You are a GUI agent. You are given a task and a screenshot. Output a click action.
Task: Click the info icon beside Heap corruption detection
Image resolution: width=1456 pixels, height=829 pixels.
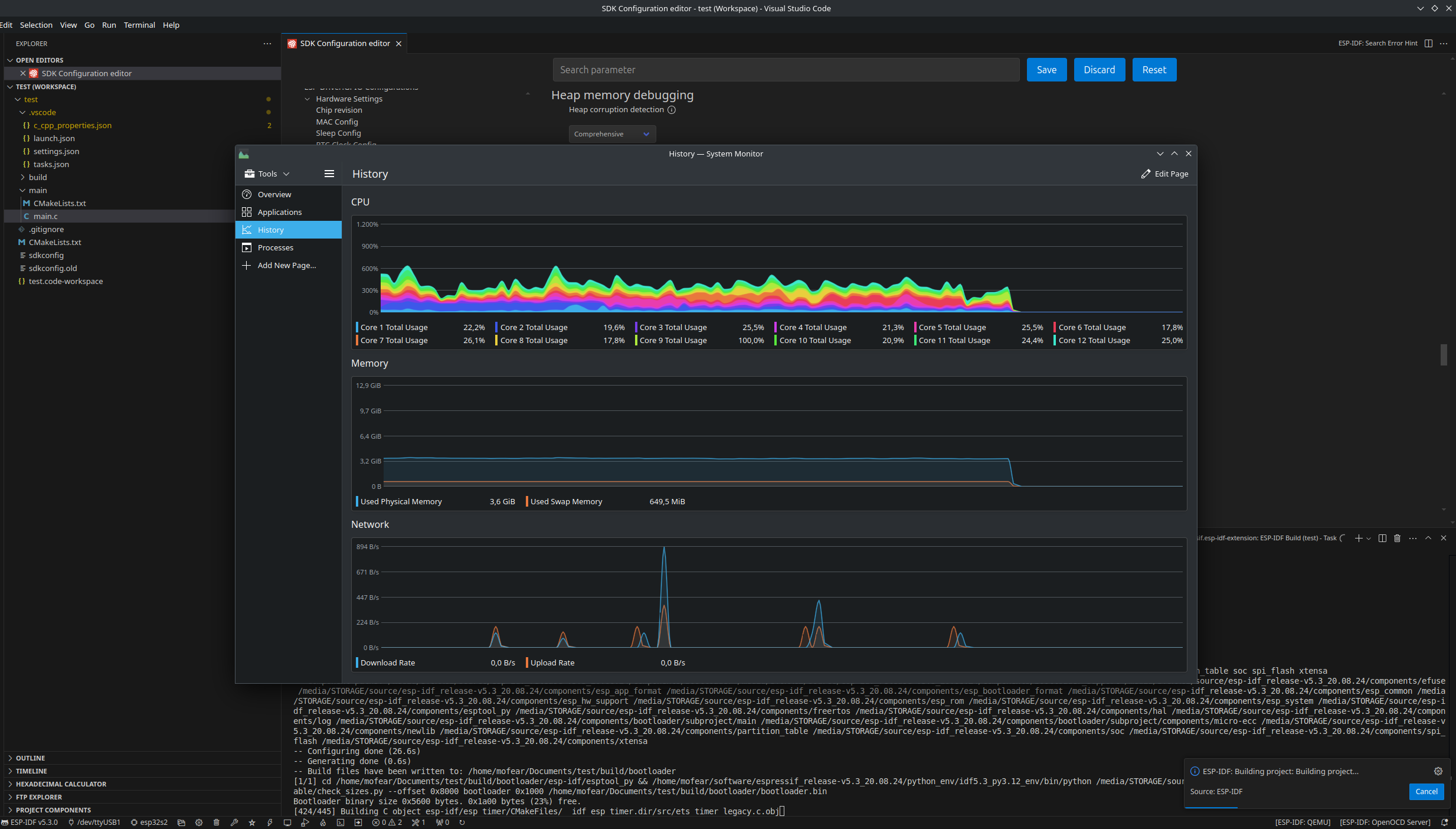[672, 110]
